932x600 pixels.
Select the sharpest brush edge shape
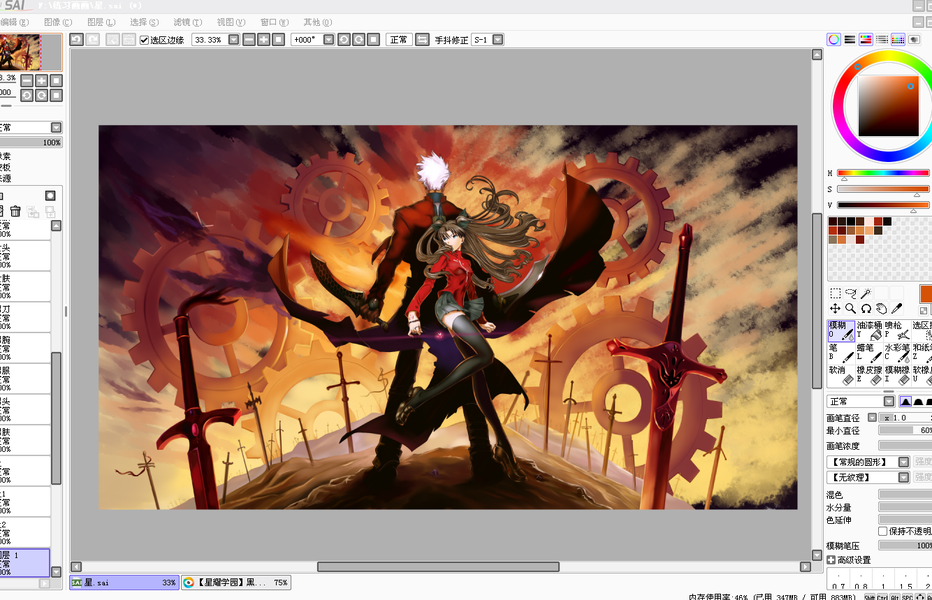905,401
